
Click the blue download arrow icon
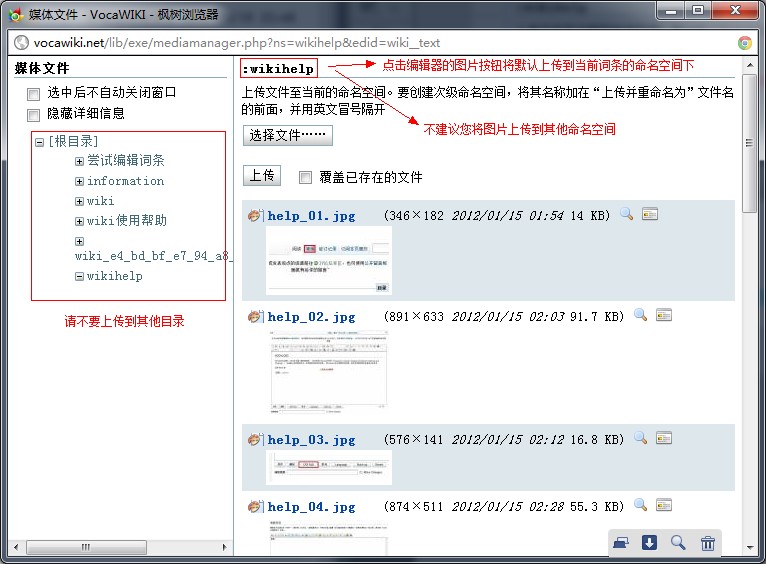point(649,543)
